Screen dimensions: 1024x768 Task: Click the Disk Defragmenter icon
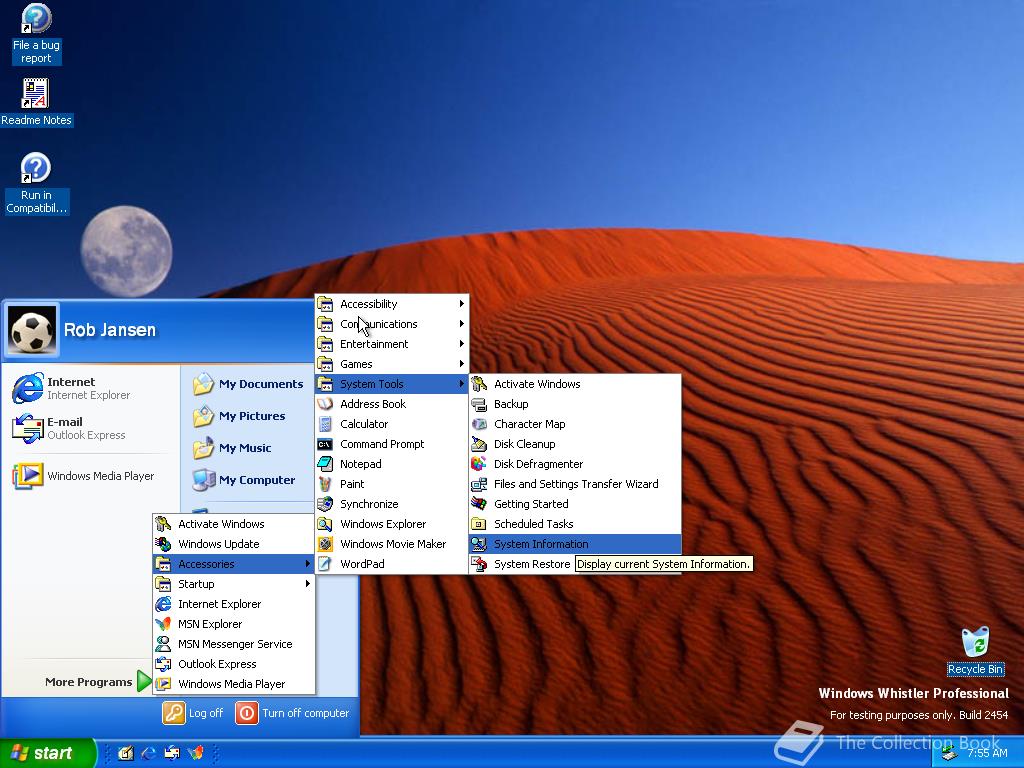pyautogui.click(x=479, y=464)
